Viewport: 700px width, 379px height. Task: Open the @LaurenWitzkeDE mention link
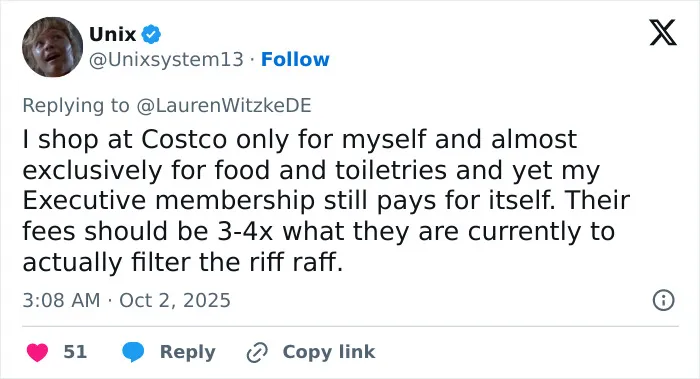[224, 105]
